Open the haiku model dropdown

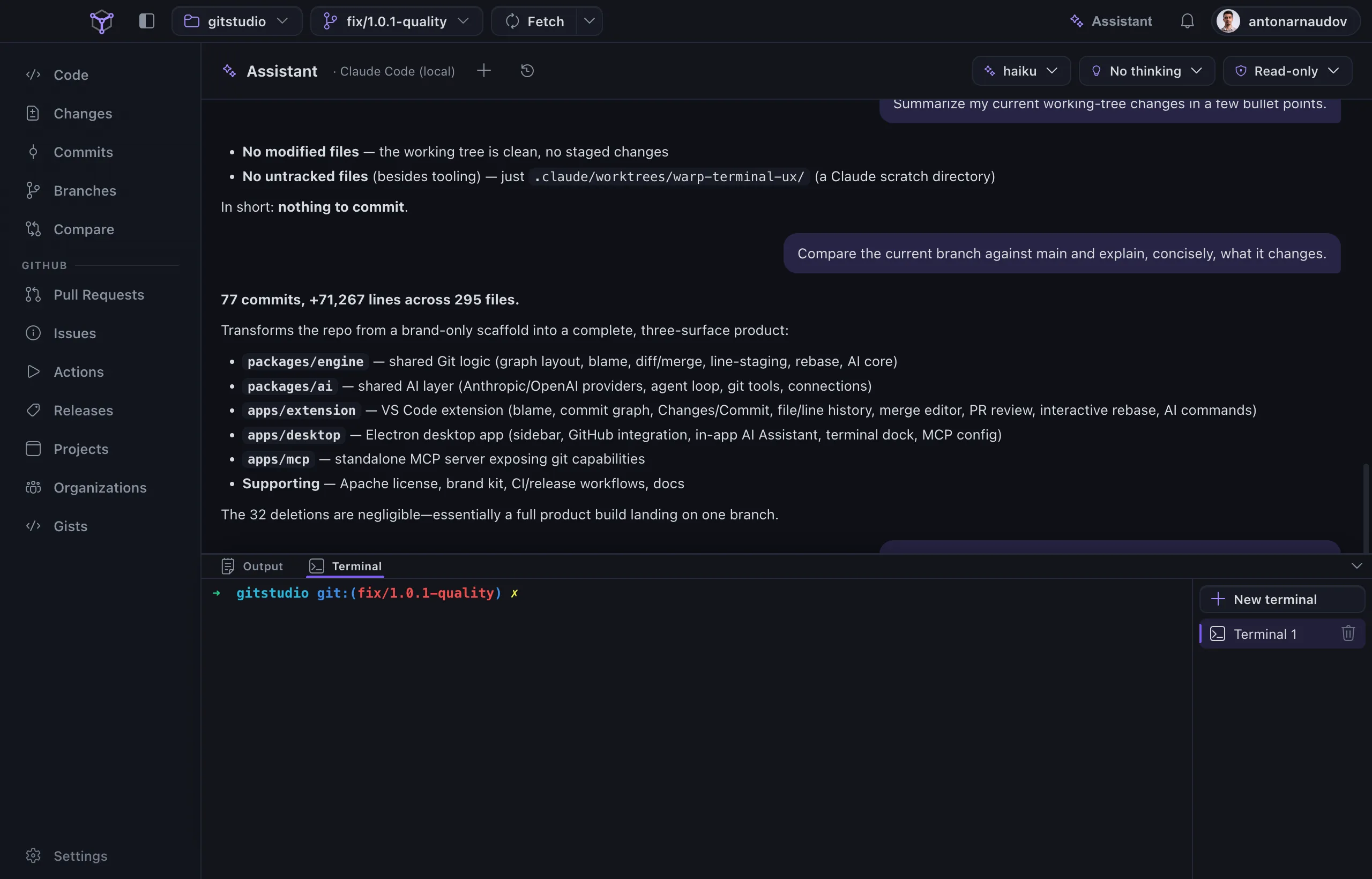coord(1021,71)
